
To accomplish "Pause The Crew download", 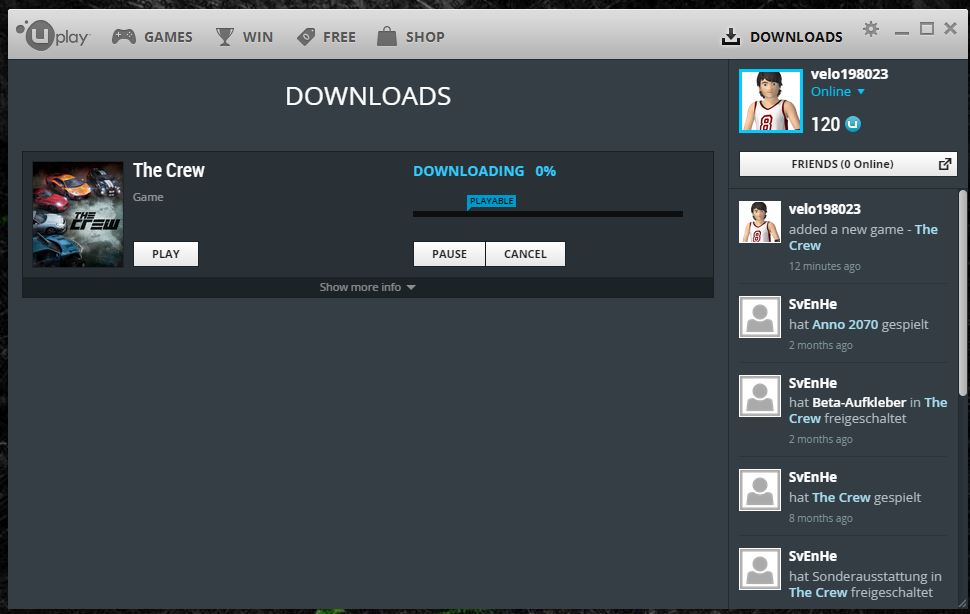I will point(449,254).
